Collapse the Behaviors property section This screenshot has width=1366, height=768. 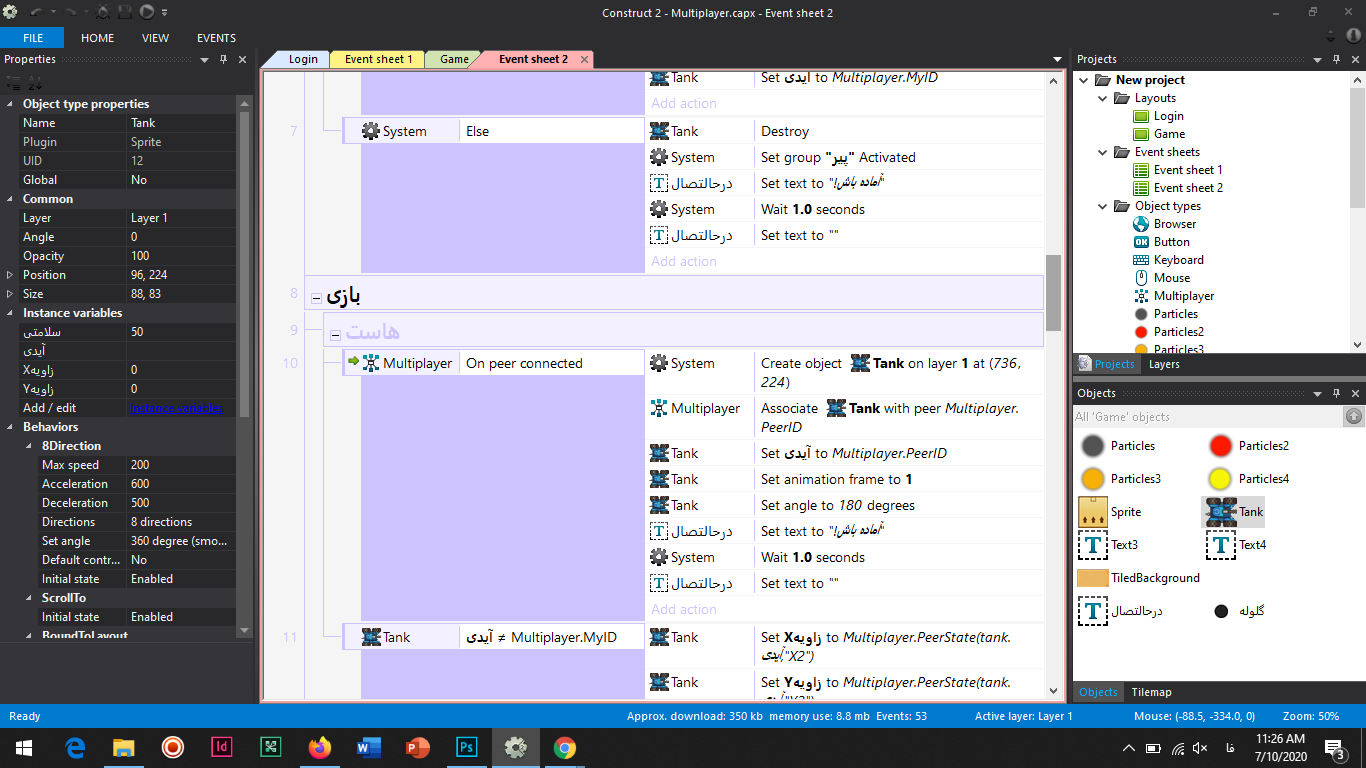pos(10,427)
